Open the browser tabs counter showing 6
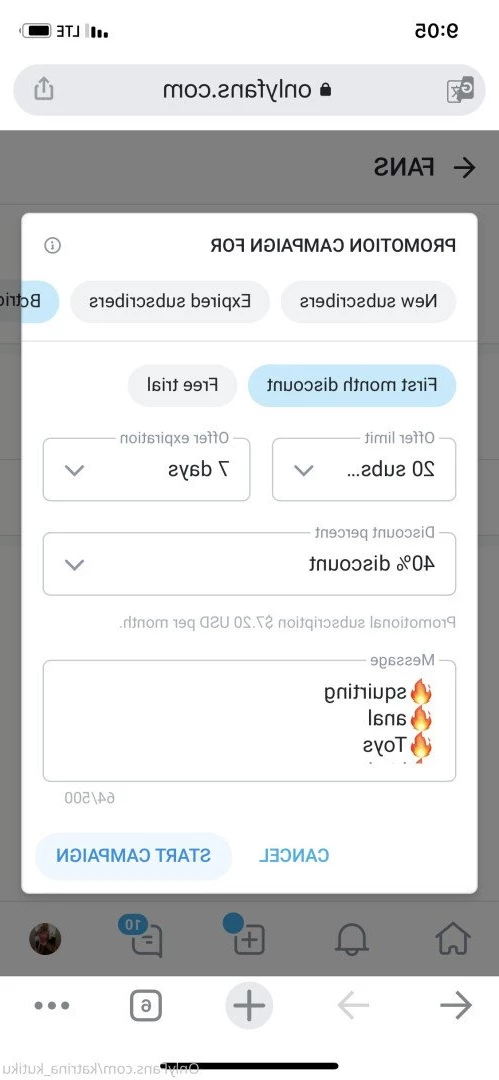Image resolution: width=499 pixels, height=1080 pixels. click(x=145, y=1006)
